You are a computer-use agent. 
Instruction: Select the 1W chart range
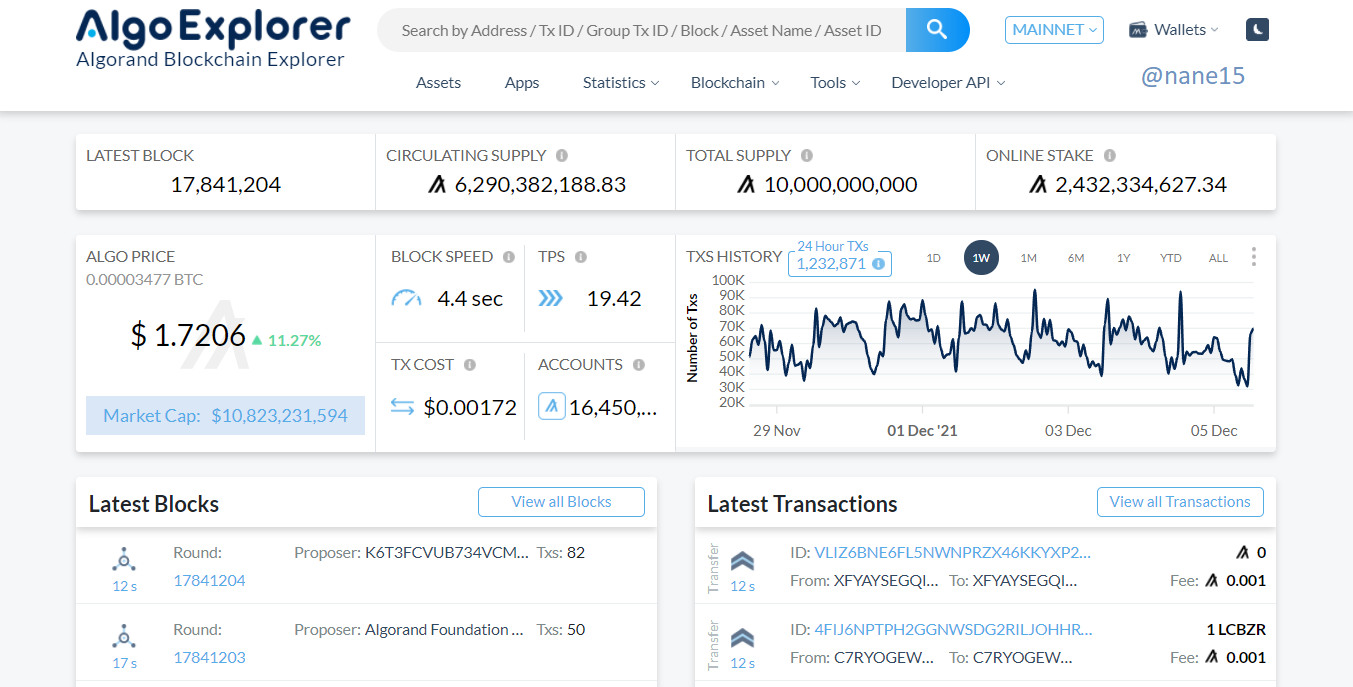(x=981, y=258)
